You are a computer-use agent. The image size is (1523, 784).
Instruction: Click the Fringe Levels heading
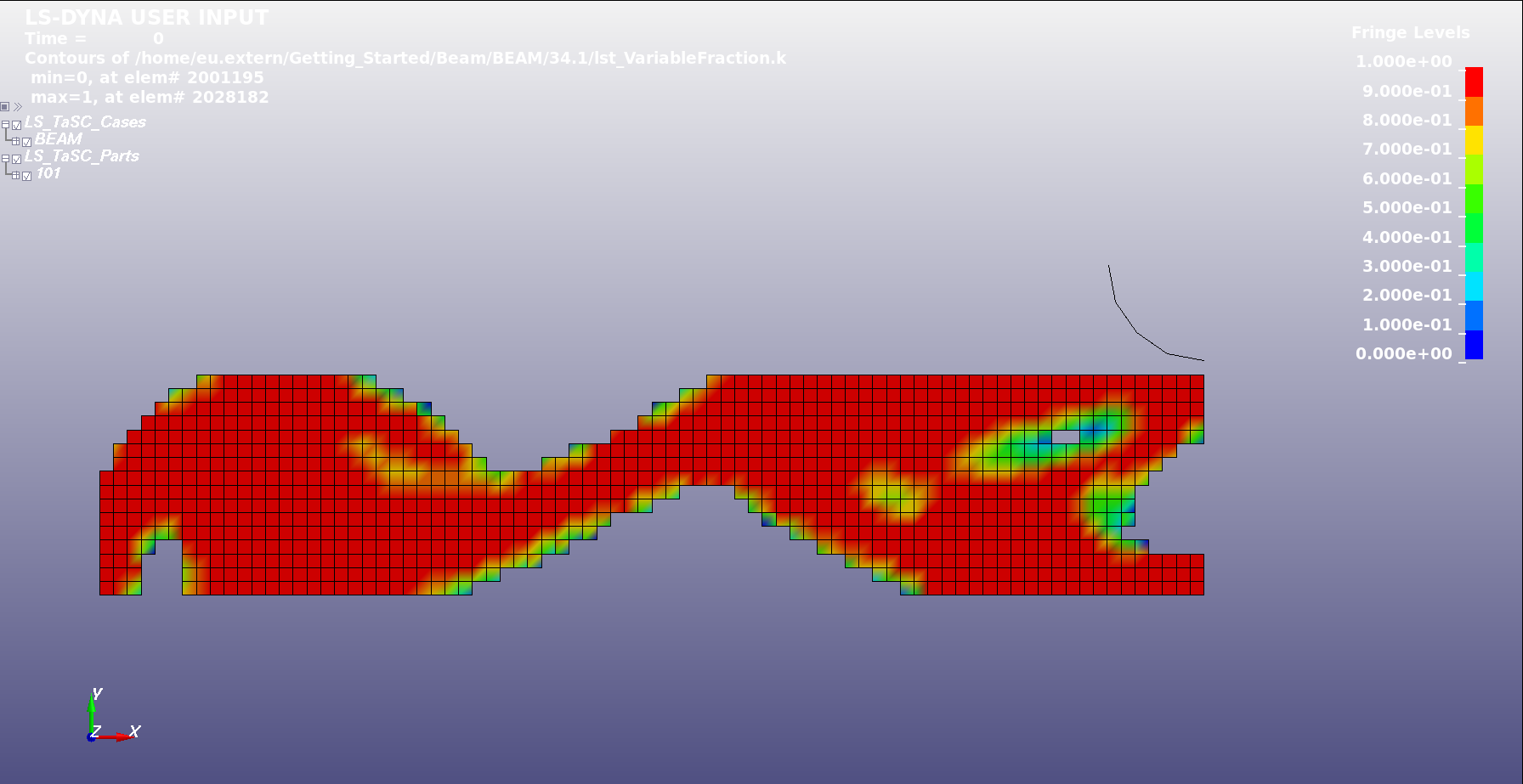pos(1410,32)
